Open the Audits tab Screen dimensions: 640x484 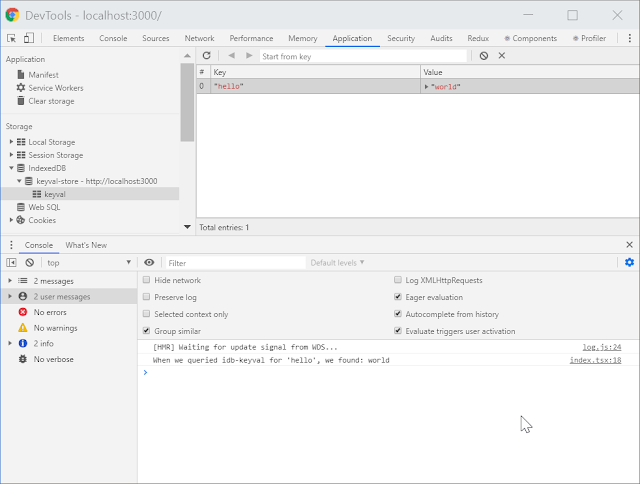coord(441,38)
